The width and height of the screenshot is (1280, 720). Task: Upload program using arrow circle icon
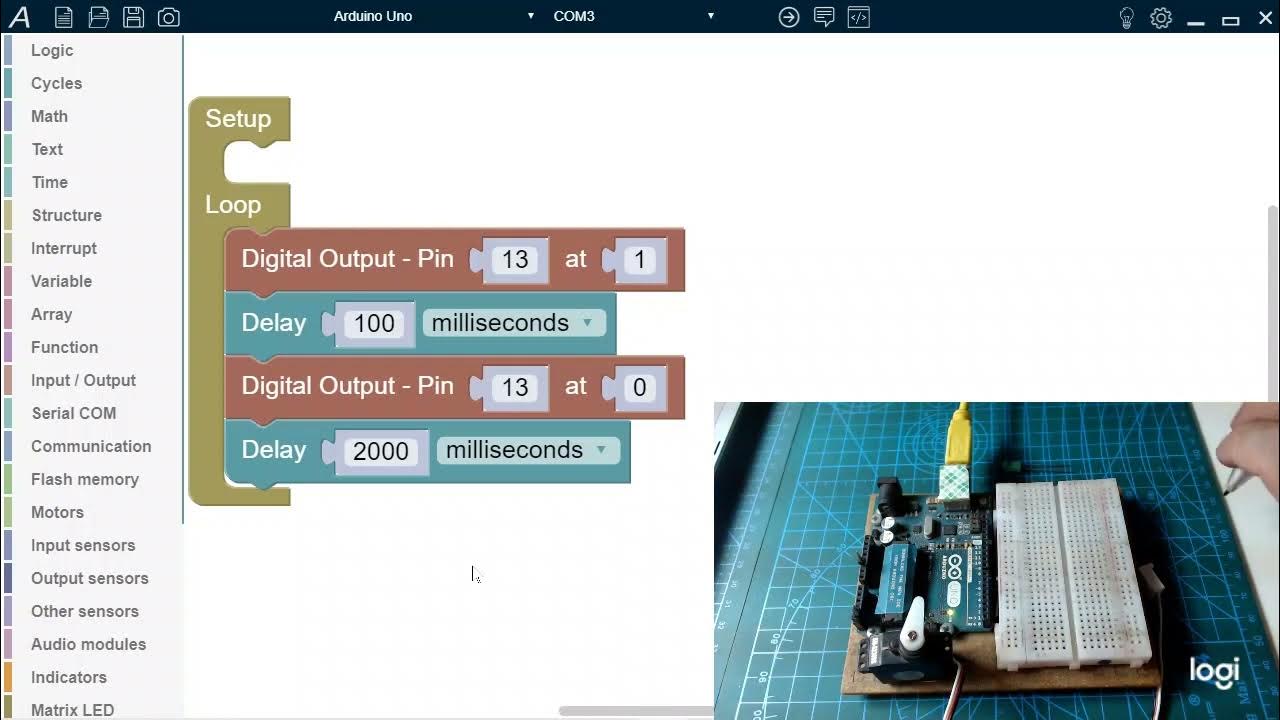[x=789, y=17]
